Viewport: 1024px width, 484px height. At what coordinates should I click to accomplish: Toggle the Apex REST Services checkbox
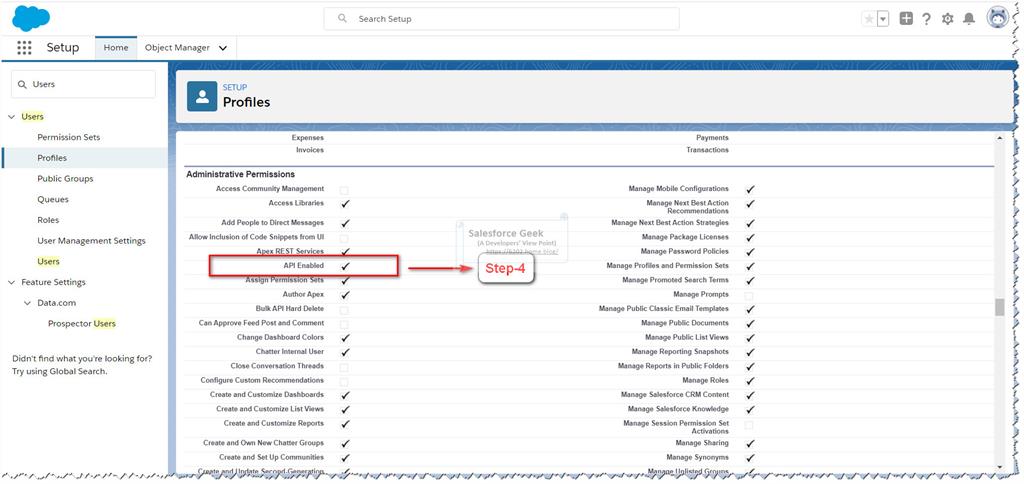345,251
